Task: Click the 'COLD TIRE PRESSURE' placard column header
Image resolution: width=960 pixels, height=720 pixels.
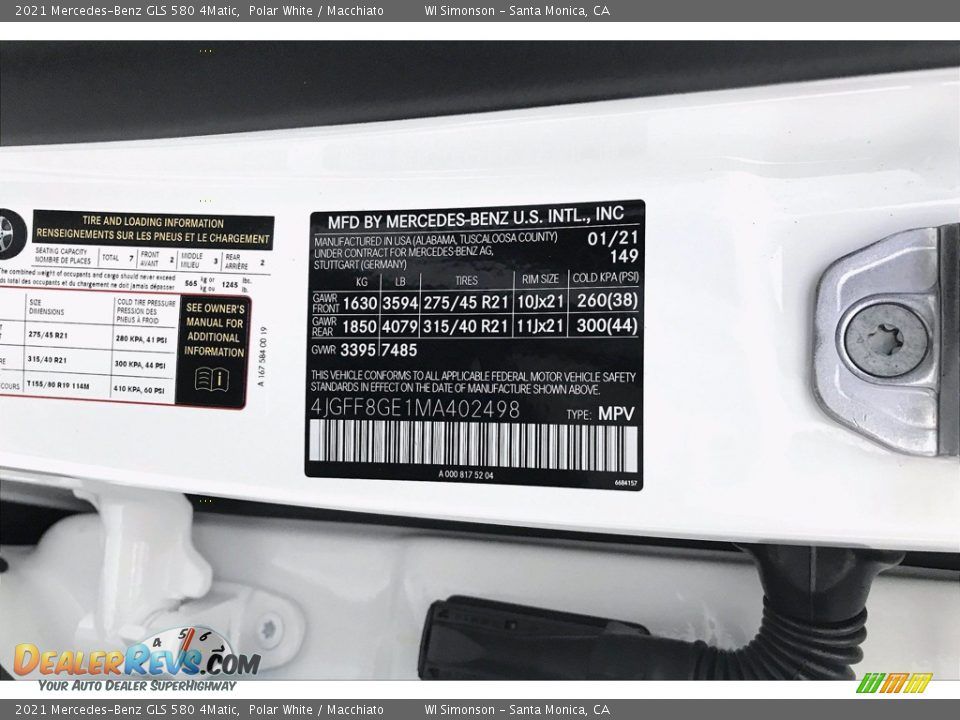Action: coord(146,302)
